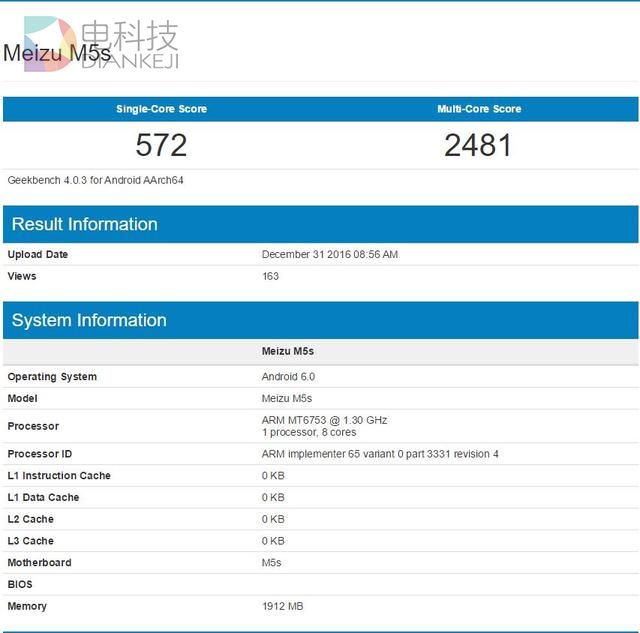Viewport: 640px width, 633px height.
Task: Click the Geekbench 4.0.3 for Android AArch64 text
Action: [x=95, y=180]
